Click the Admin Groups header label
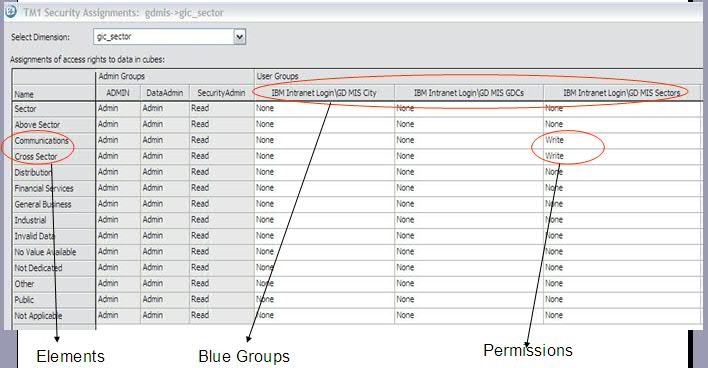Screen dimensions: 708x368 (x=121, y=76)
